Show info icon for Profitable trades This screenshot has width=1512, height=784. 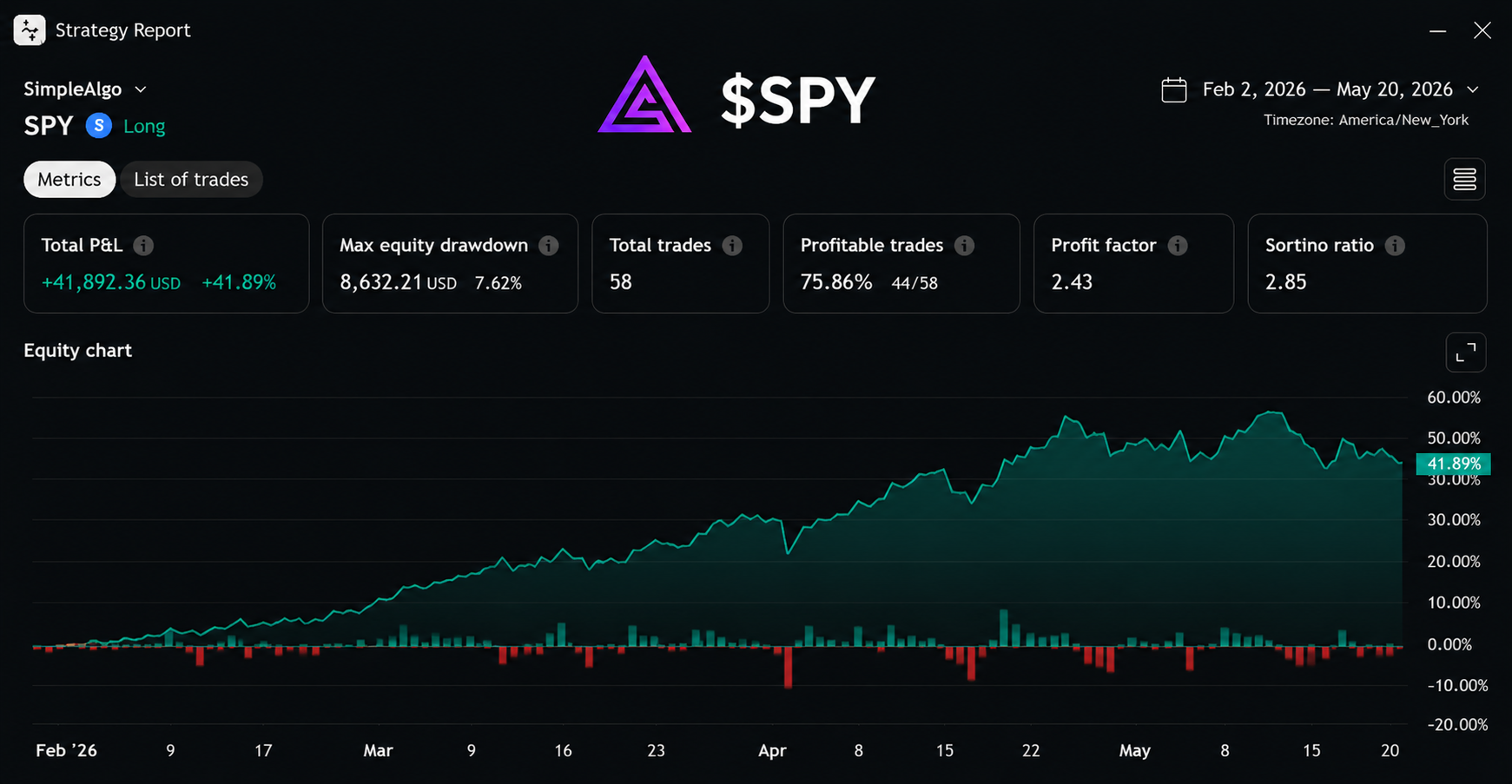point(964,246)
